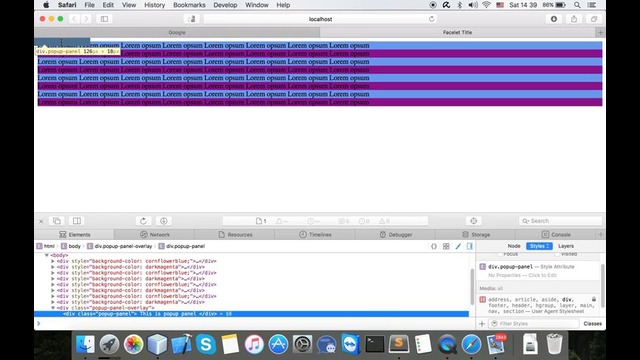Reload page using address bar icon

tap(431, 19)
